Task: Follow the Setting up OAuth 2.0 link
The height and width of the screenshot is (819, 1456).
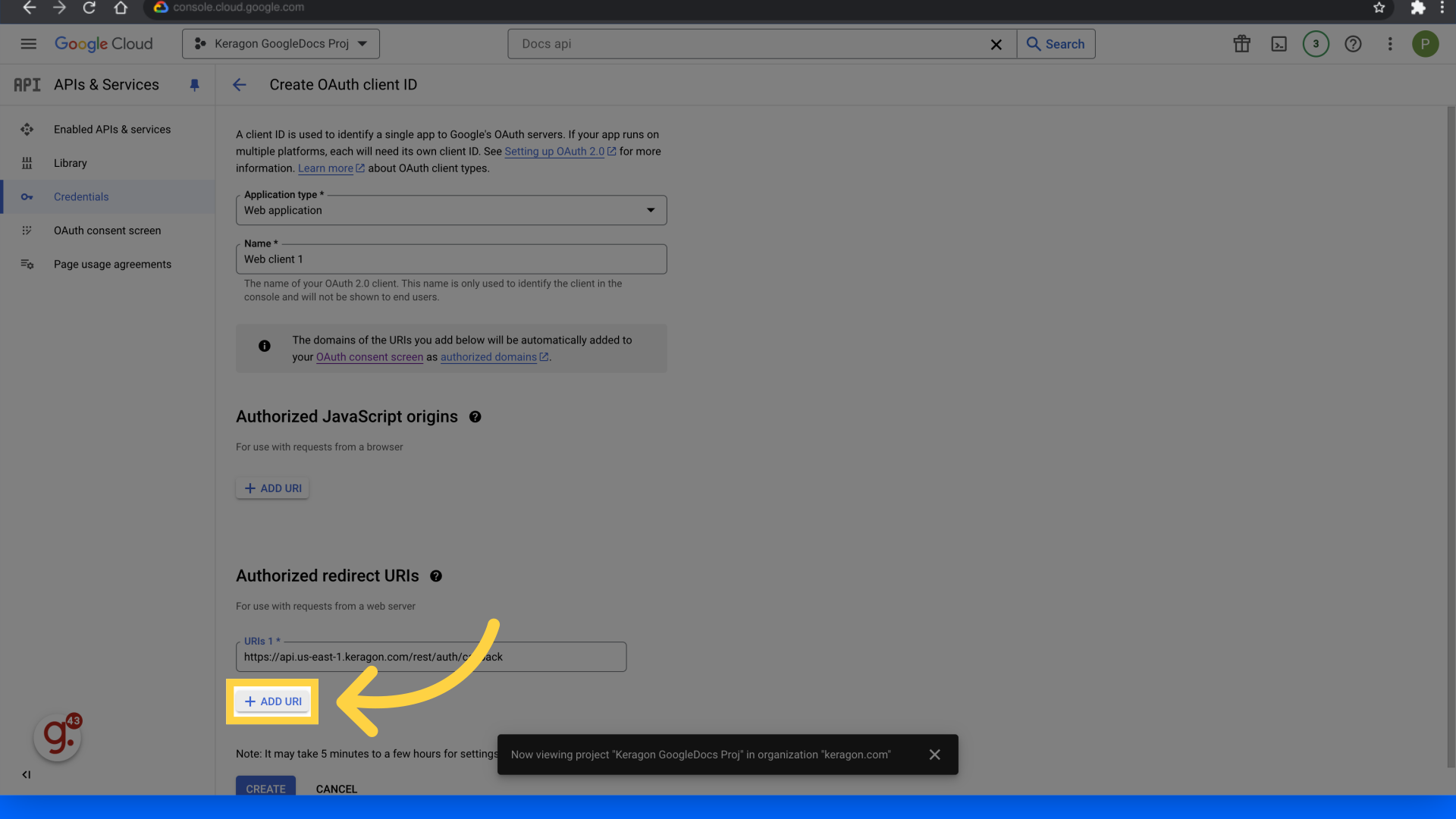Action: (560, 152)
